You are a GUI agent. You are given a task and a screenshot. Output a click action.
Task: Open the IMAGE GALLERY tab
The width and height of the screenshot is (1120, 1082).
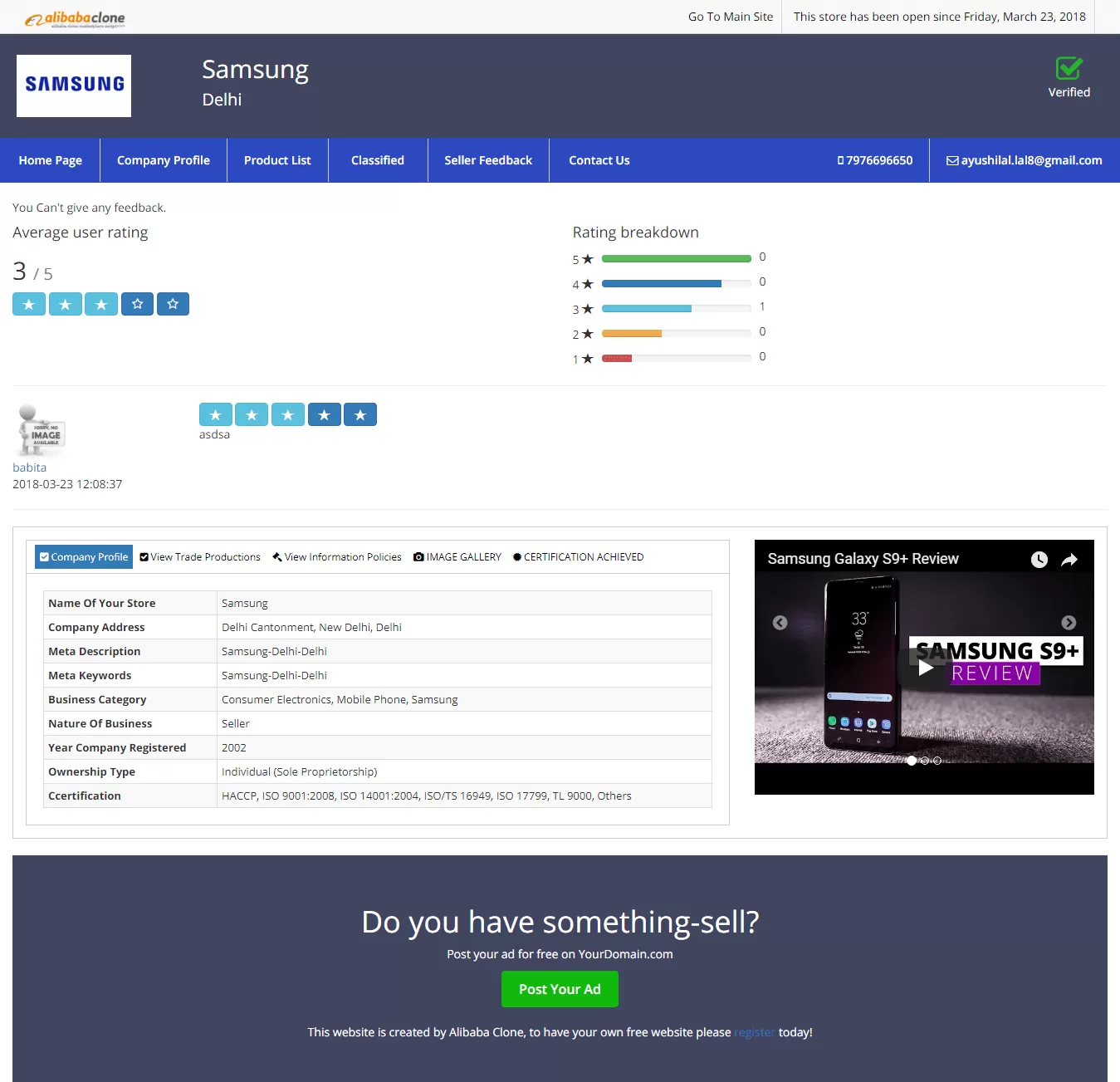click(x=457, y=557)
